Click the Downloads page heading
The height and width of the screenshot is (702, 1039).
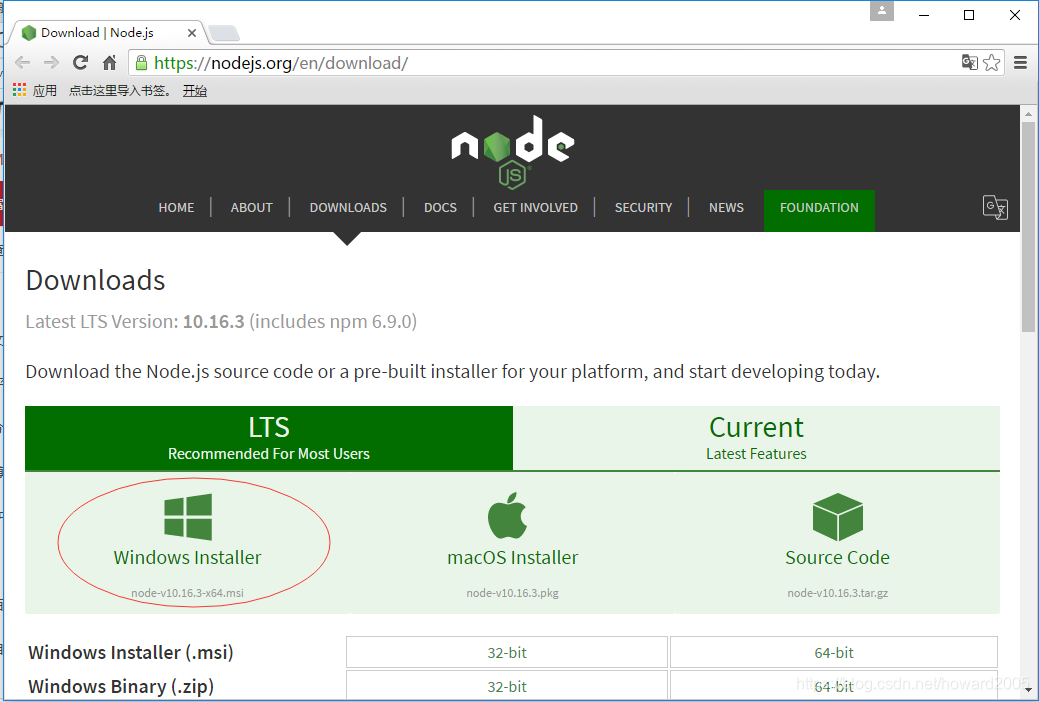point(95,280)
